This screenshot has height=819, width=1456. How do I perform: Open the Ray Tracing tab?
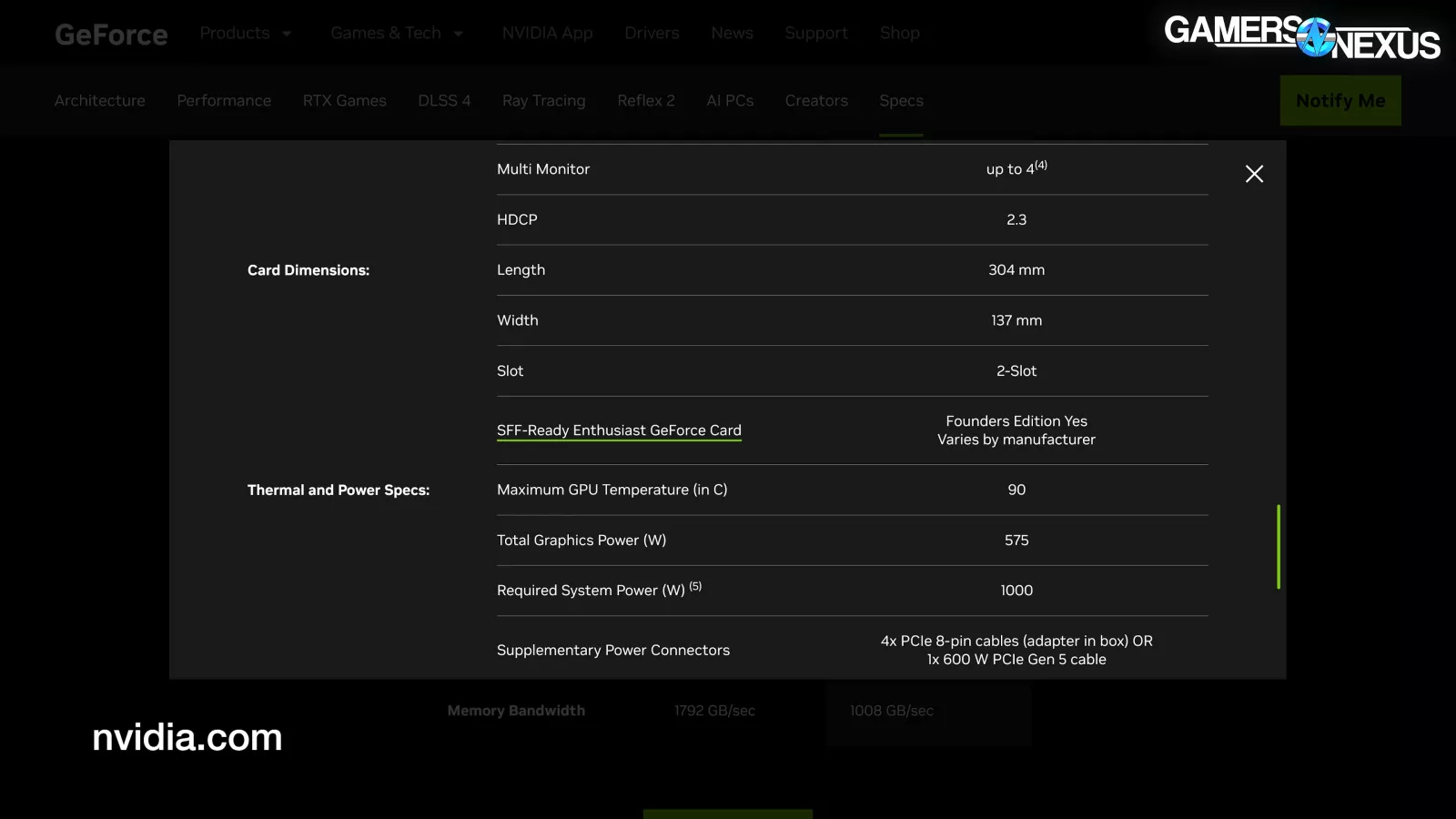coord(543,101)
